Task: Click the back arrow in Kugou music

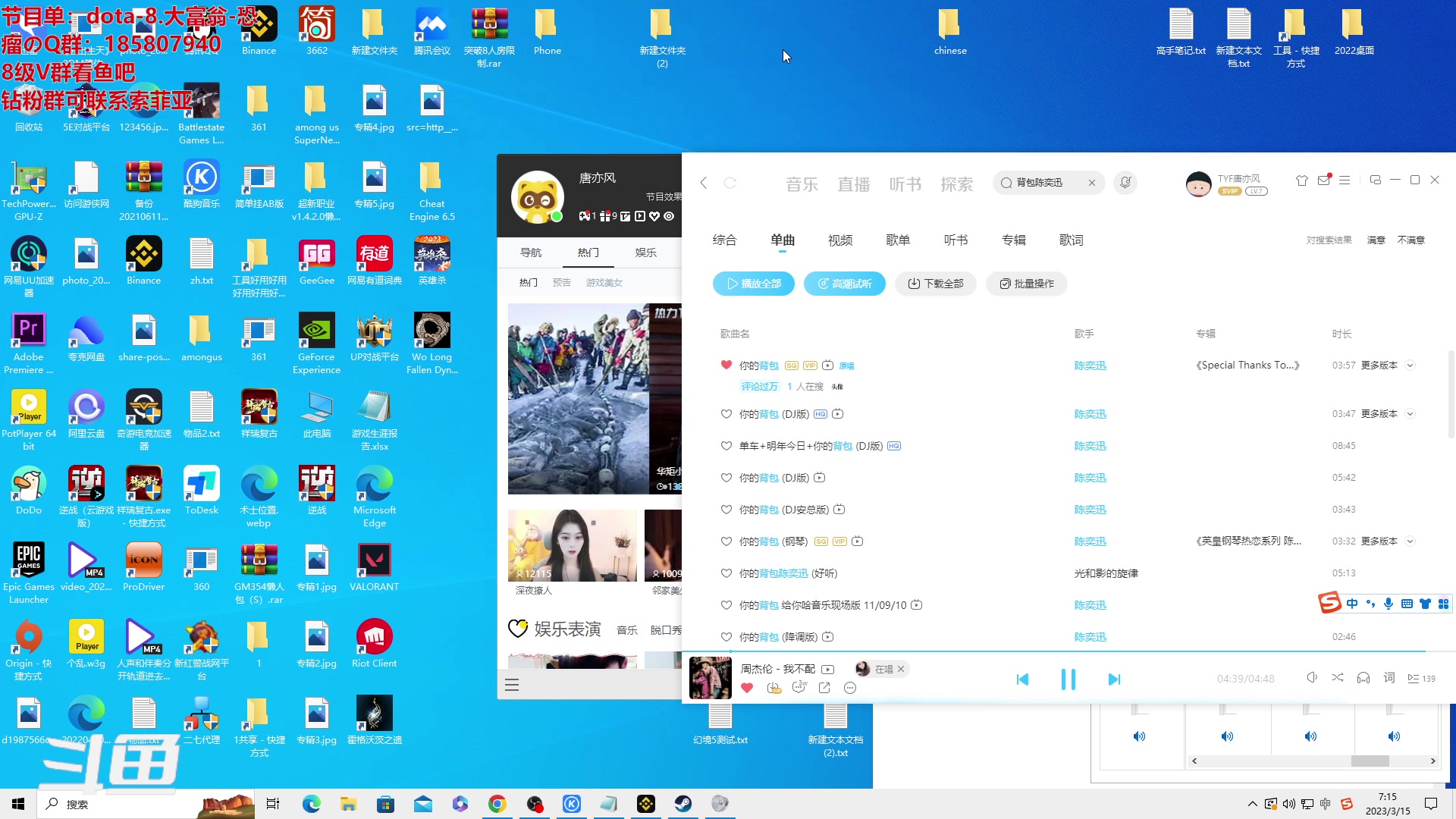Action: (x=704, y=183)
